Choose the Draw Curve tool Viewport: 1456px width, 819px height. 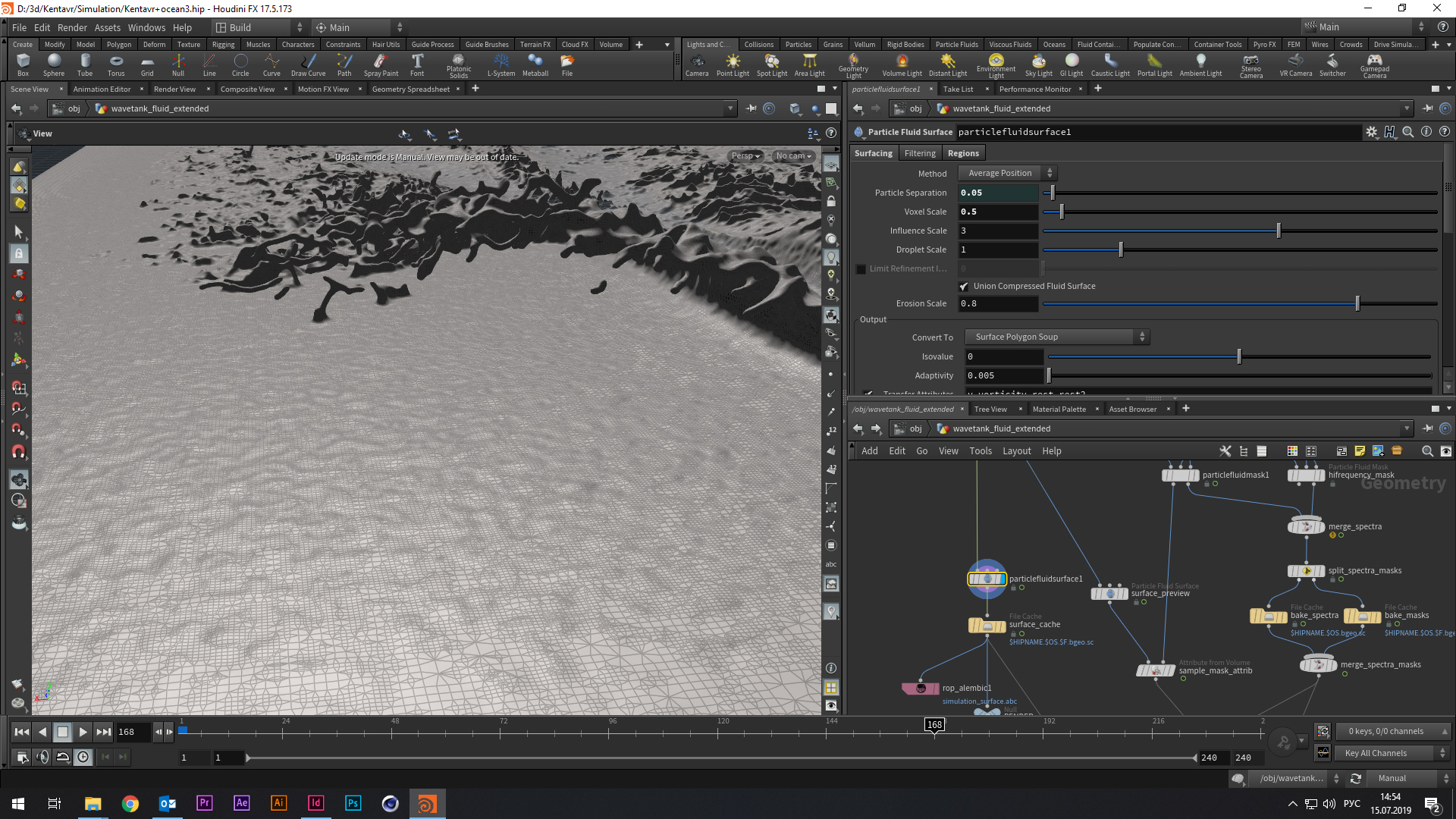pos(308,65)
